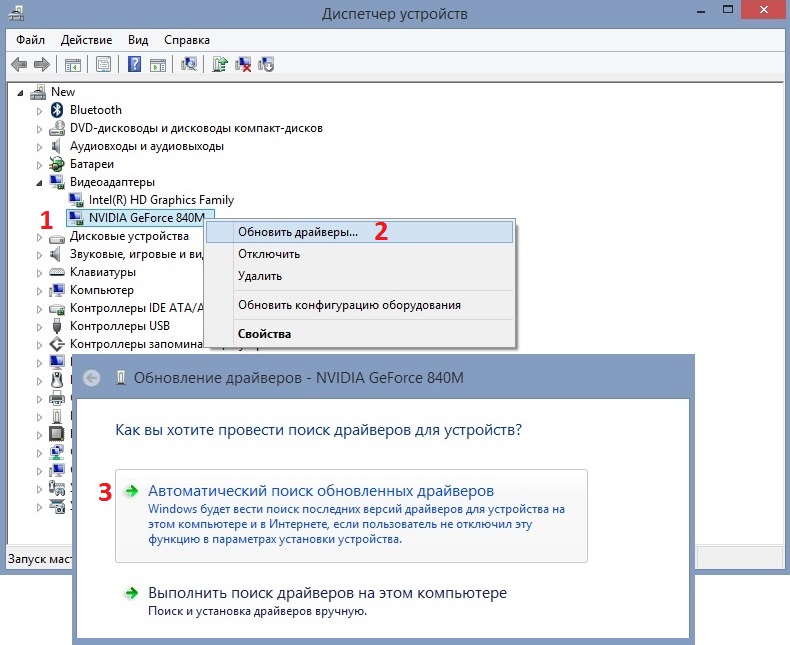Open the Справка menu
This screenshot has width=790, height=645.
pos(187,40)
